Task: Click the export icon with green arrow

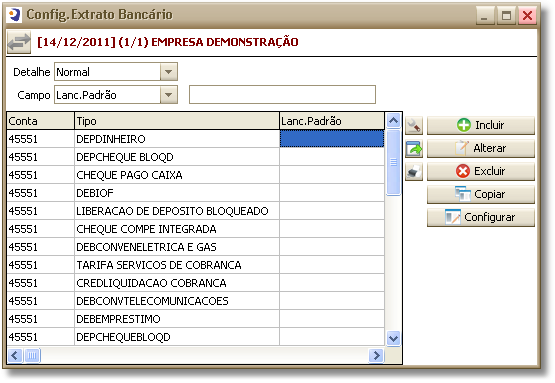Action: point(414,148)
